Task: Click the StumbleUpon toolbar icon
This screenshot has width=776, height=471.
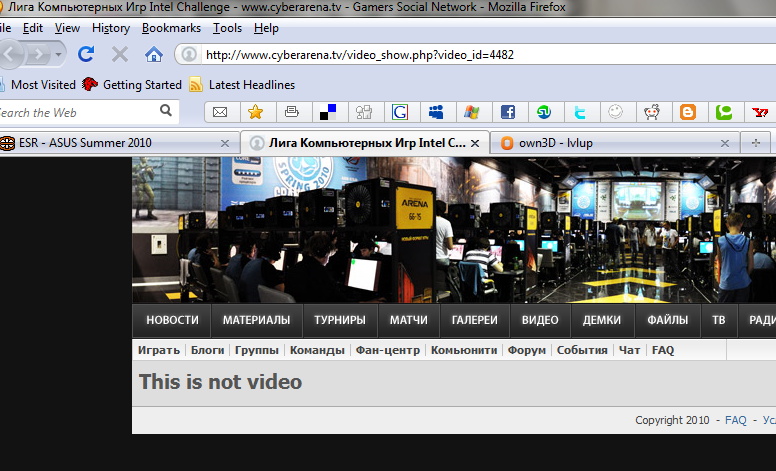Action: click(x=544, y=112)
